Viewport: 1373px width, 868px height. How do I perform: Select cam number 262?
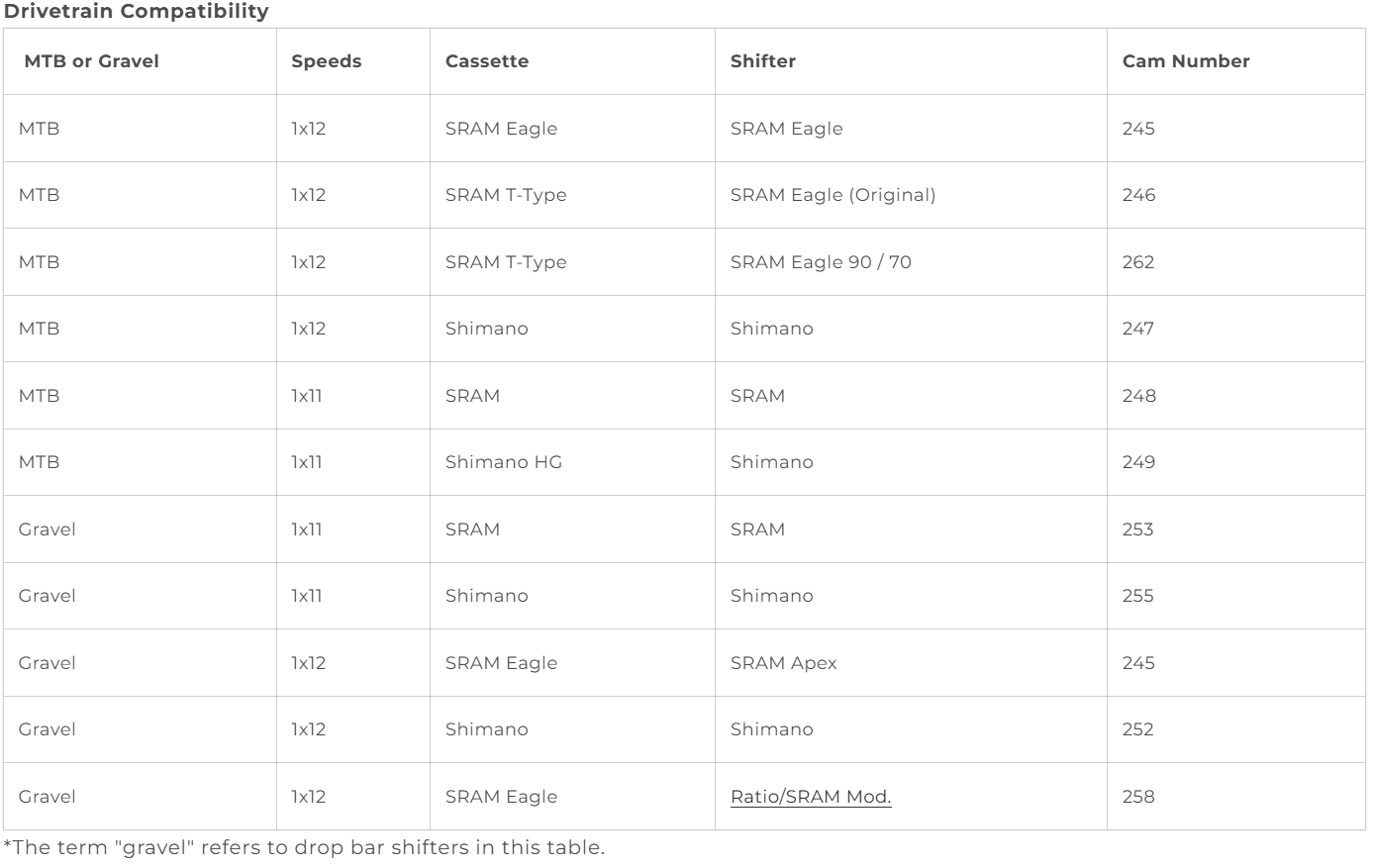tap(1138, 262)
